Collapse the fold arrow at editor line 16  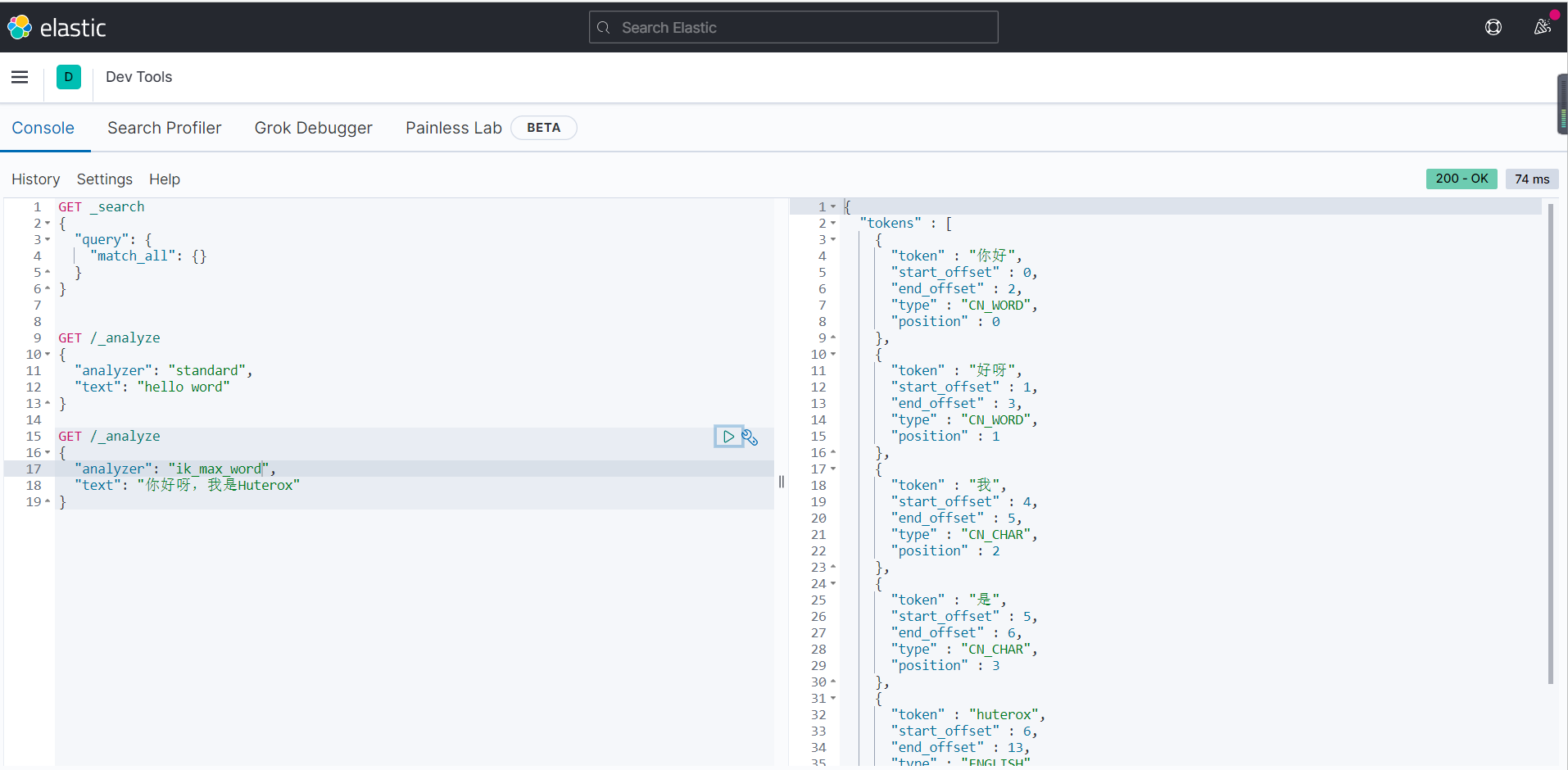pyautogui.click(x=48, y=453)
